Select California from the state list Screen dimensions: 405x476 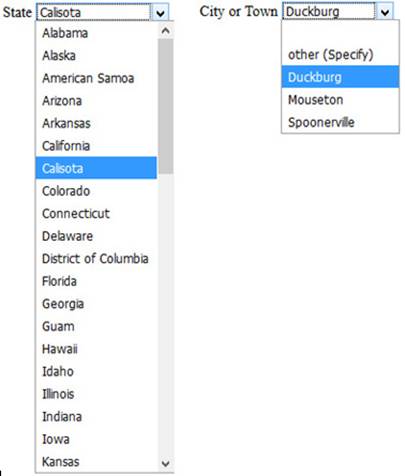[96, 146]
